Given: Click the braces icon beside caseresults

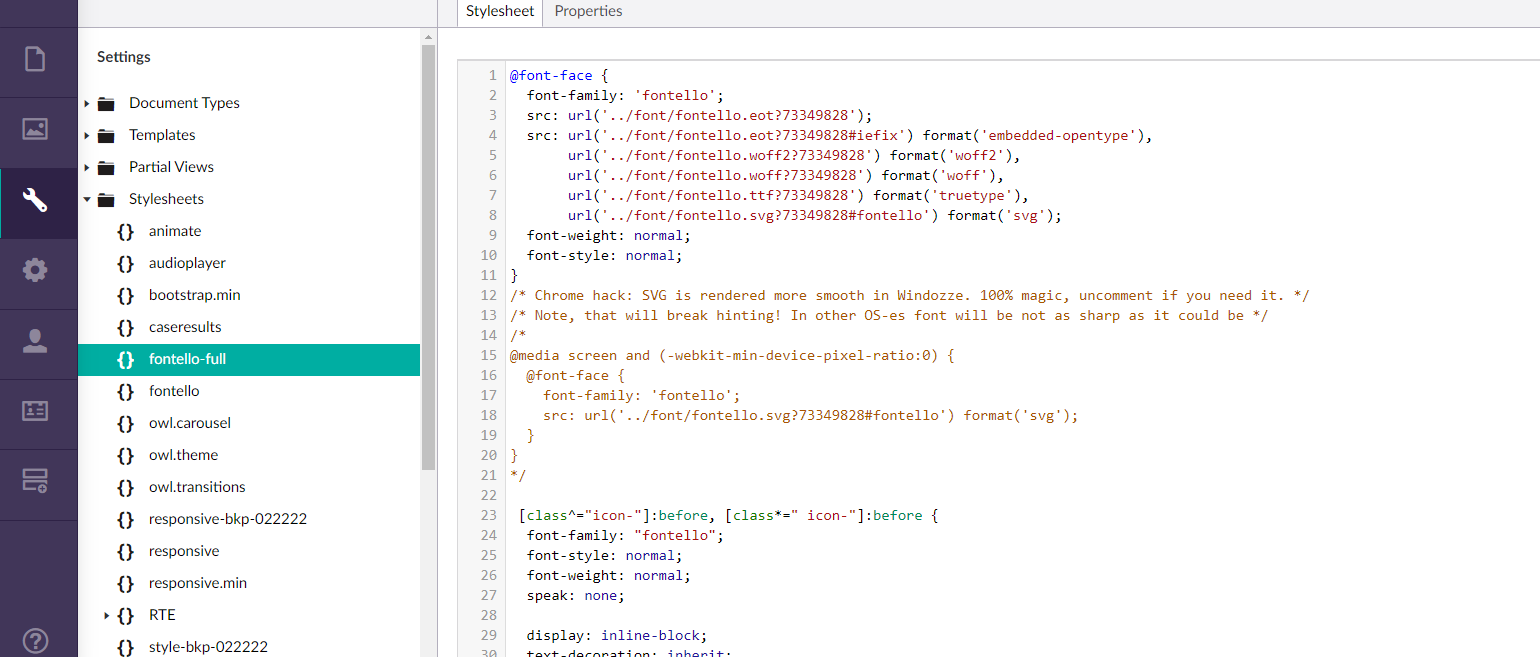Looking at the screenshot, I should point(125,327).
